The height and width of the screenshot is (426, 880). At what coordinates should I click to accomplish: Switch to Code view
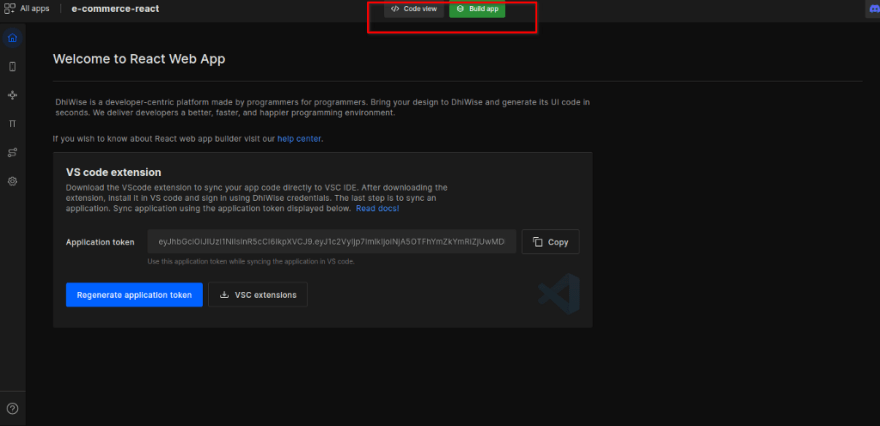click(x=414, y=9)
